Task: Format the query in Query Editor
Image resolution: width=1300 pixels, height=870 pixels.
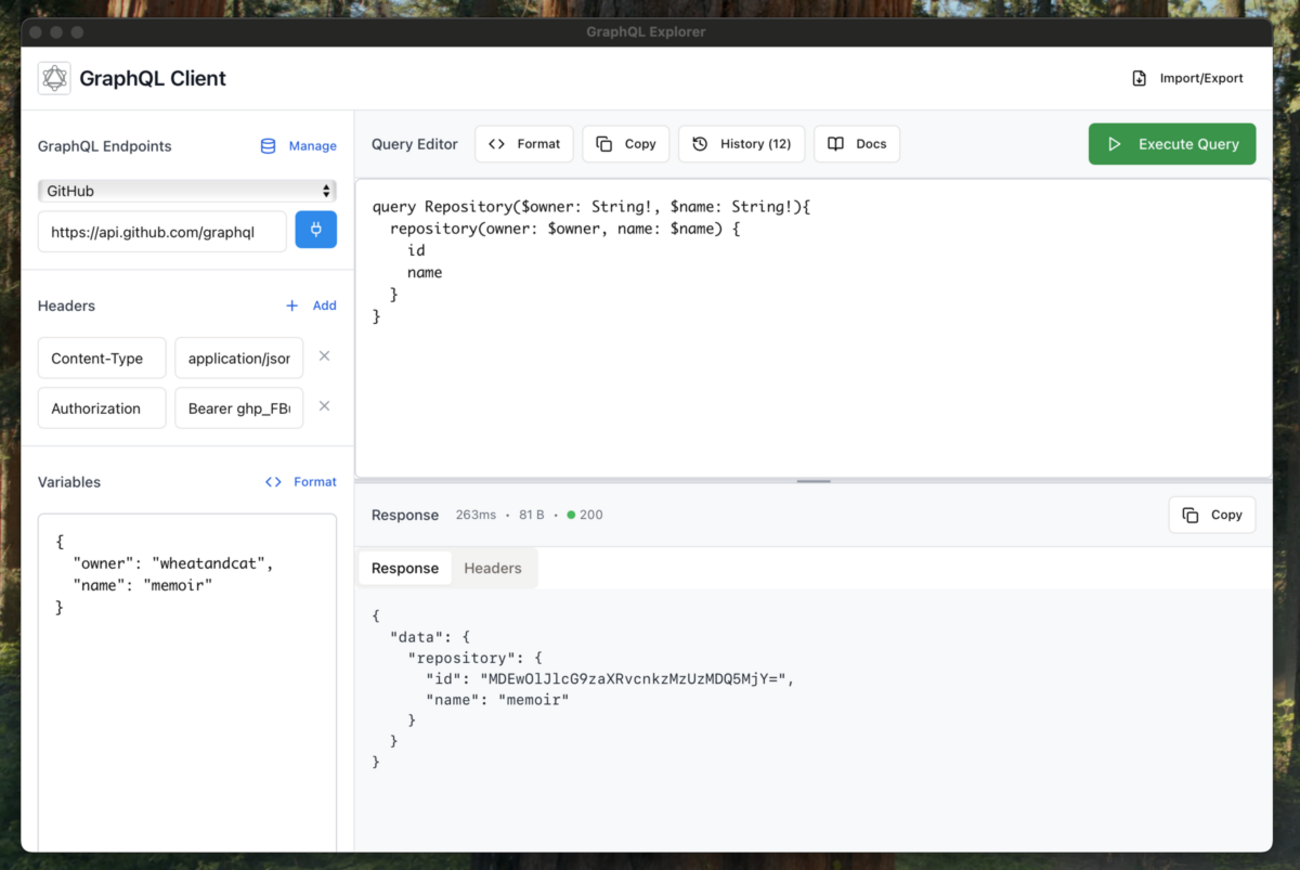Action: (x=524, y=144)
